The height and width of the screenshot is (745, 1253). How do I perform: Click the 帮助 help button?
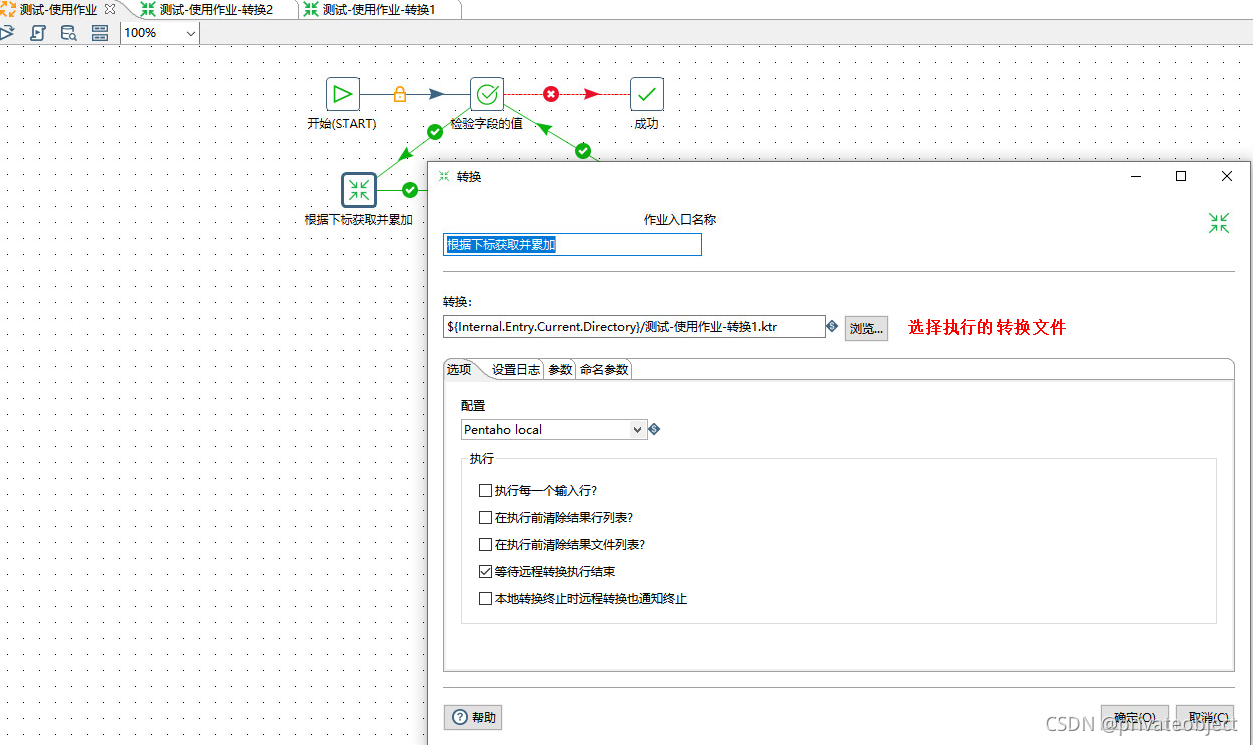(x=474, y=717)
